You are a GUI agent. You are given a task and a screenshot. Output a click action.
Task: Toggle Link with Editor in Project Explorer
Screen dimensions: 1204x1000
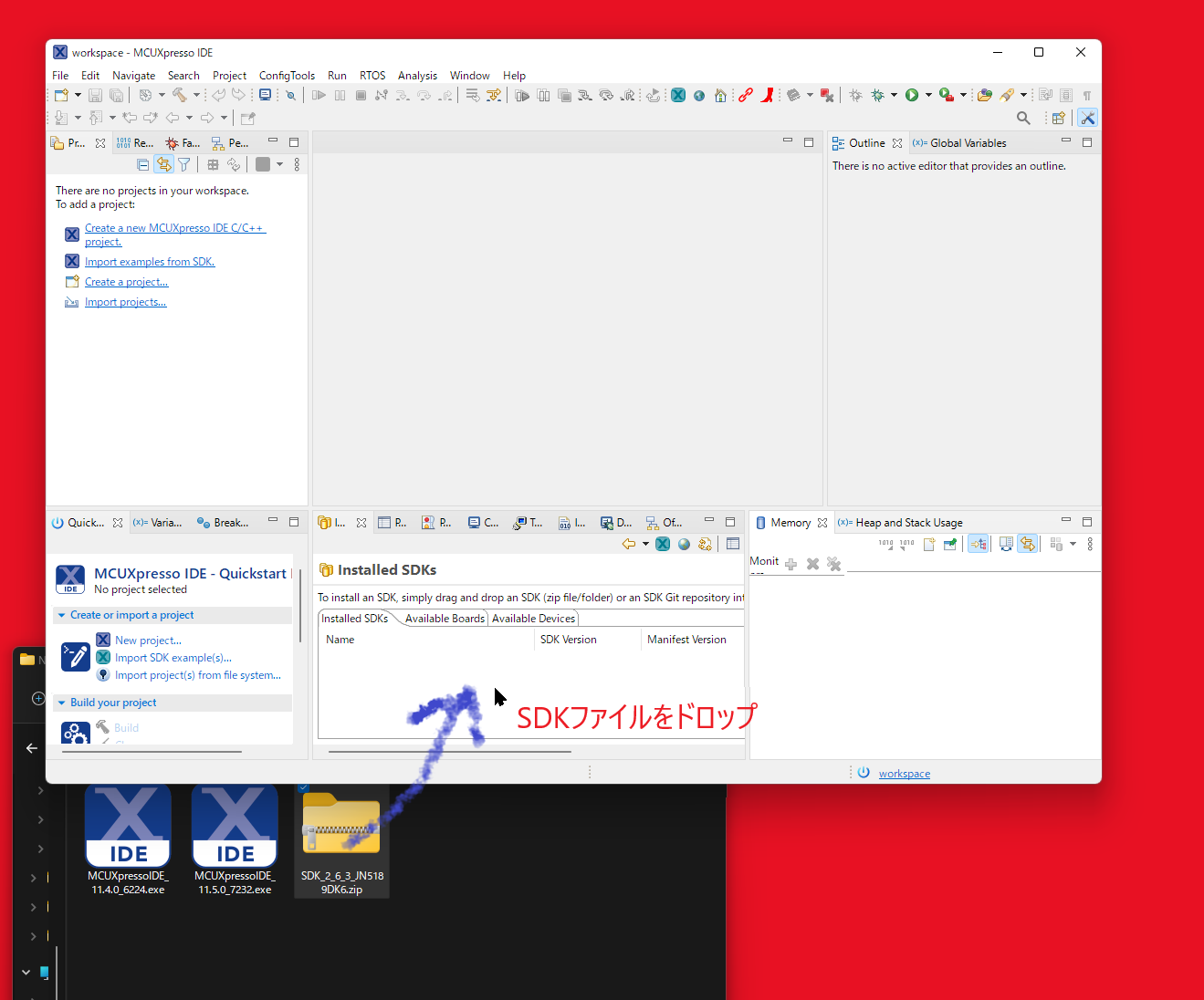point(163,165)
